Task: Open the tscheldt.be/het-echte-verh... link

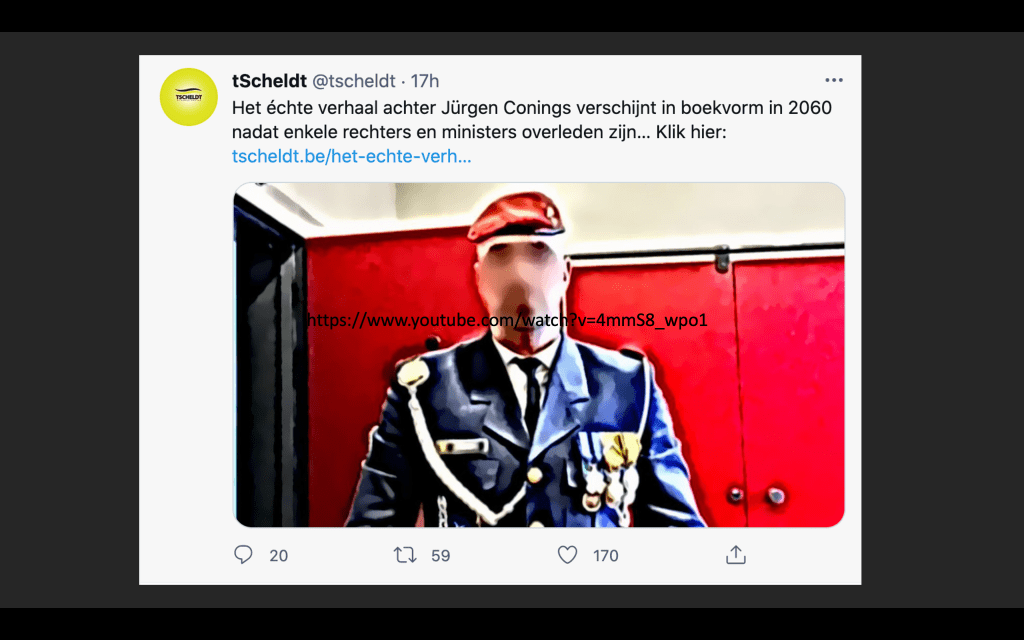Action: click(x=351, y=157)
